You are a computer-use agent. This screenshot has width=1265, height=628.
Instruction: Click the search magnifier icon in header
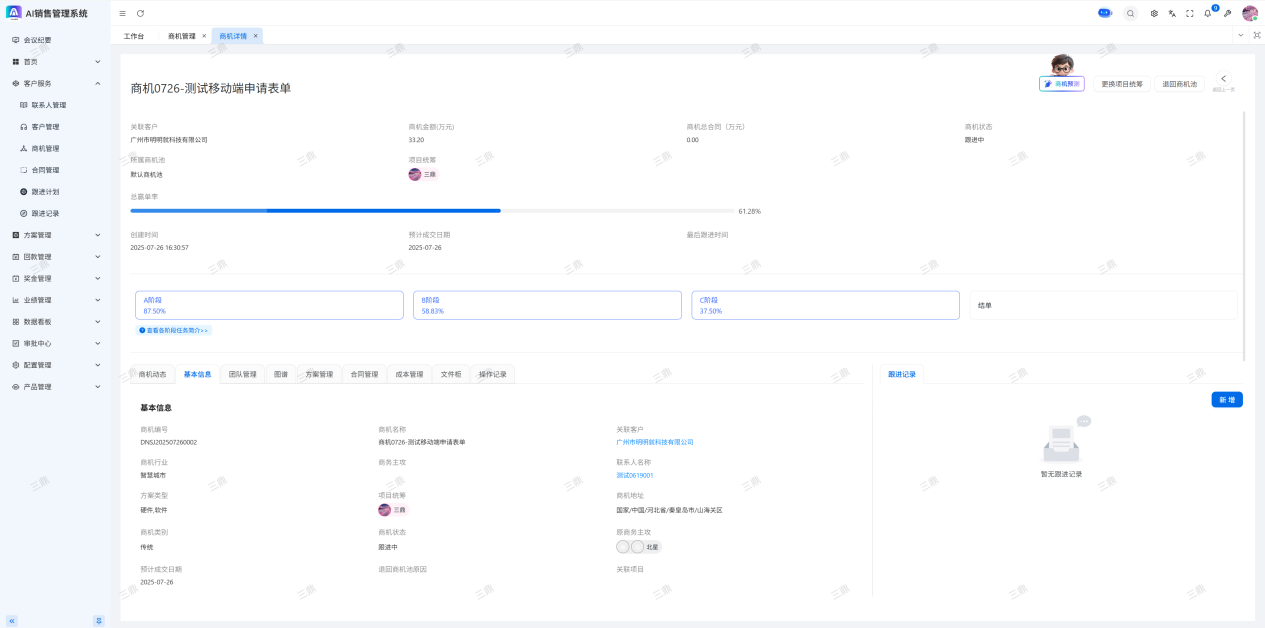(x=1130, y=13)
